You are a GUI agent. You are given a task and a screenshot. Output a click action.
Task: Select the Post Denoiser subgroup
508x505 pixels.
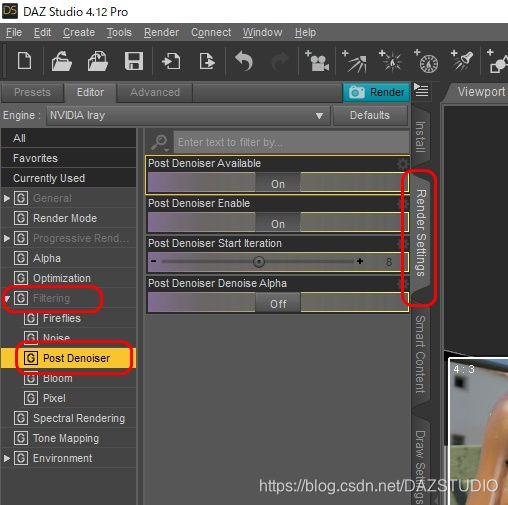pyautogui.click(x=68, y=358)
